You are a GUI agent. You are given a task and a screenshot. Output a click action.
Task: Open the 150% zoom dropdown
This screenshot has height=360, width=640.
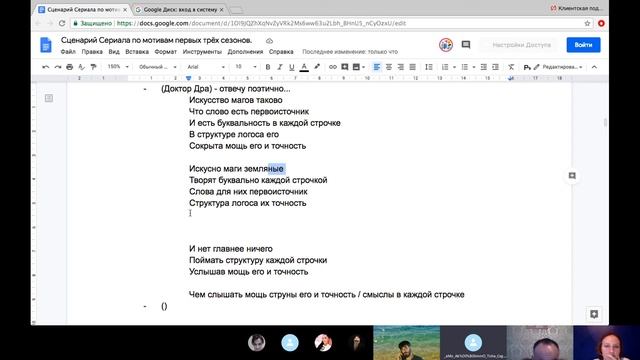click(118, 67)
